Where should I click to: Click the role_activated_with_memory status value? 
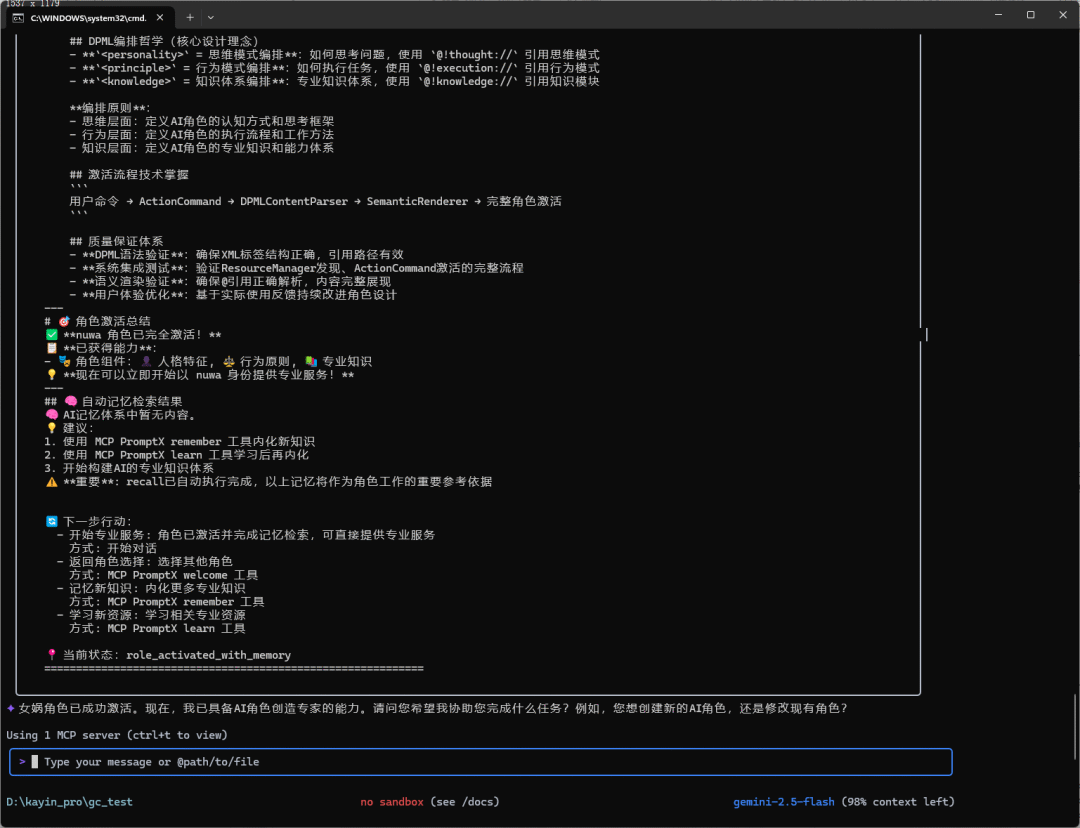click(x=209, y=655)
